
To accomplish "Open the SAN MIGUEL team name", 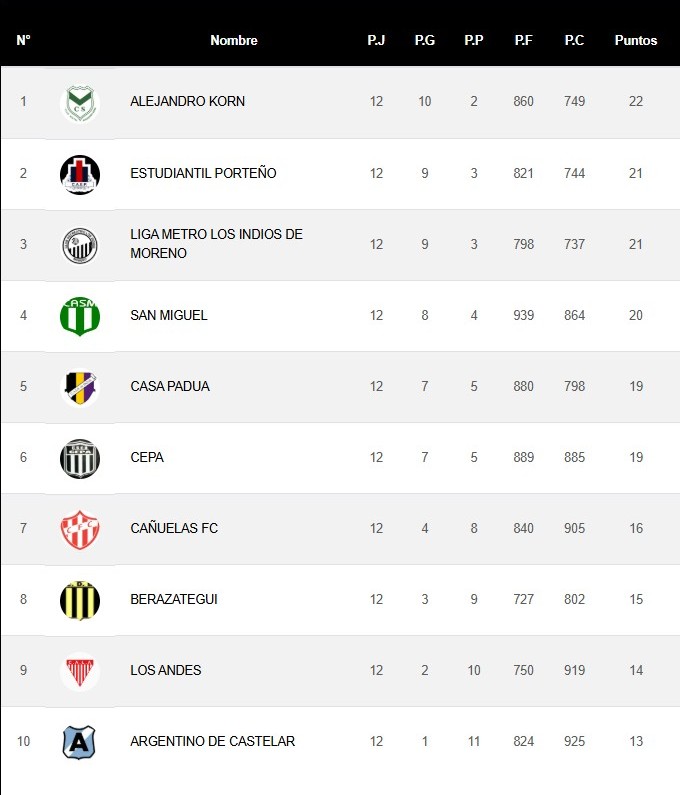I will point(169,316).
